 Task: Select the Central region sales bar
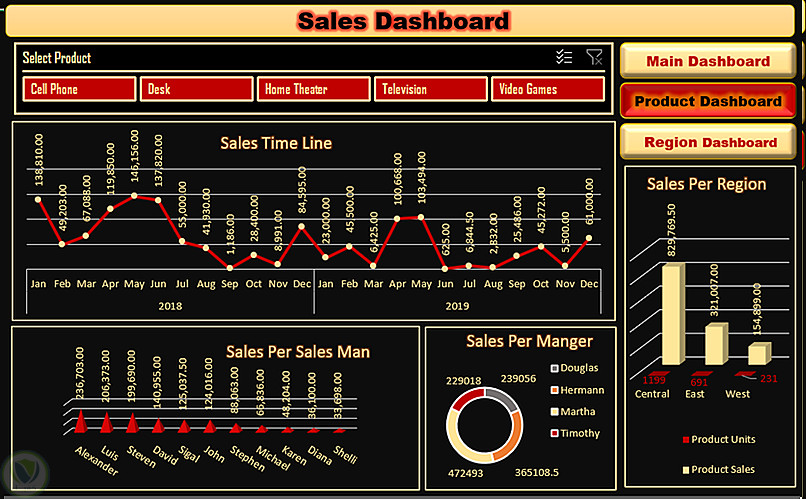pyautogui.click(x=673, y=315)
